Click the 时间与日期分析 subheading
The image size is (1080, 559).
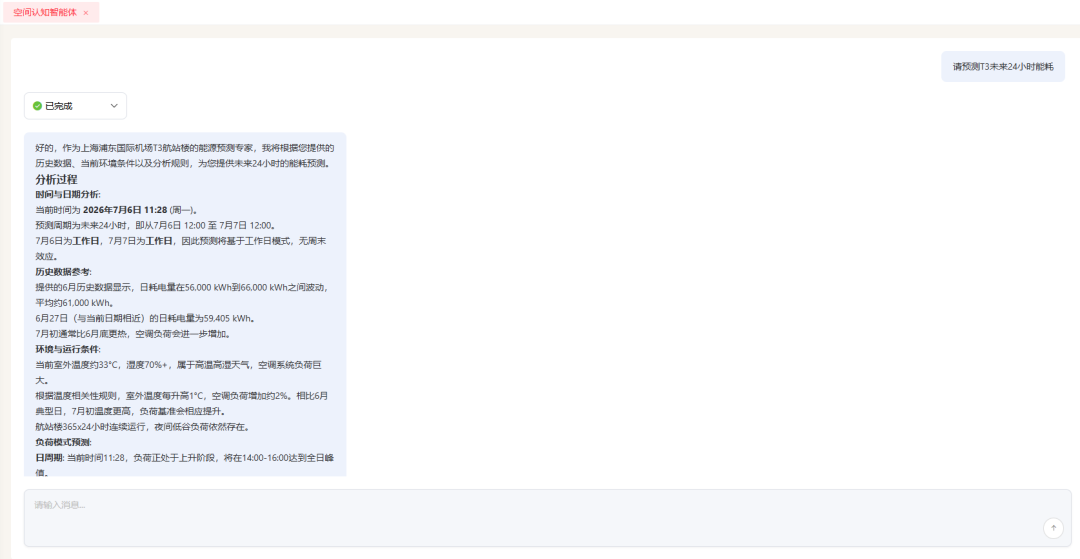pyautogui.click(x=68, y=195)
